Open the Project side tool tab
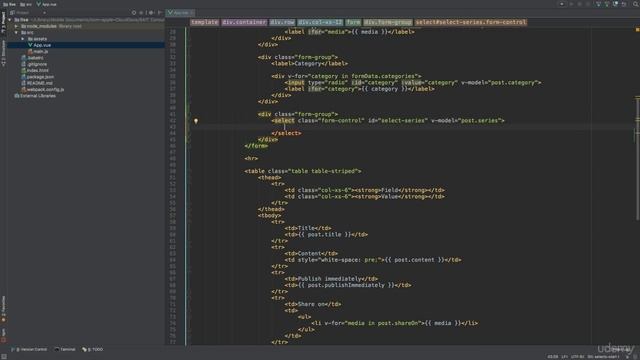Image resolution: width=640 pixels, height=360 pixels. pos(4,22)
